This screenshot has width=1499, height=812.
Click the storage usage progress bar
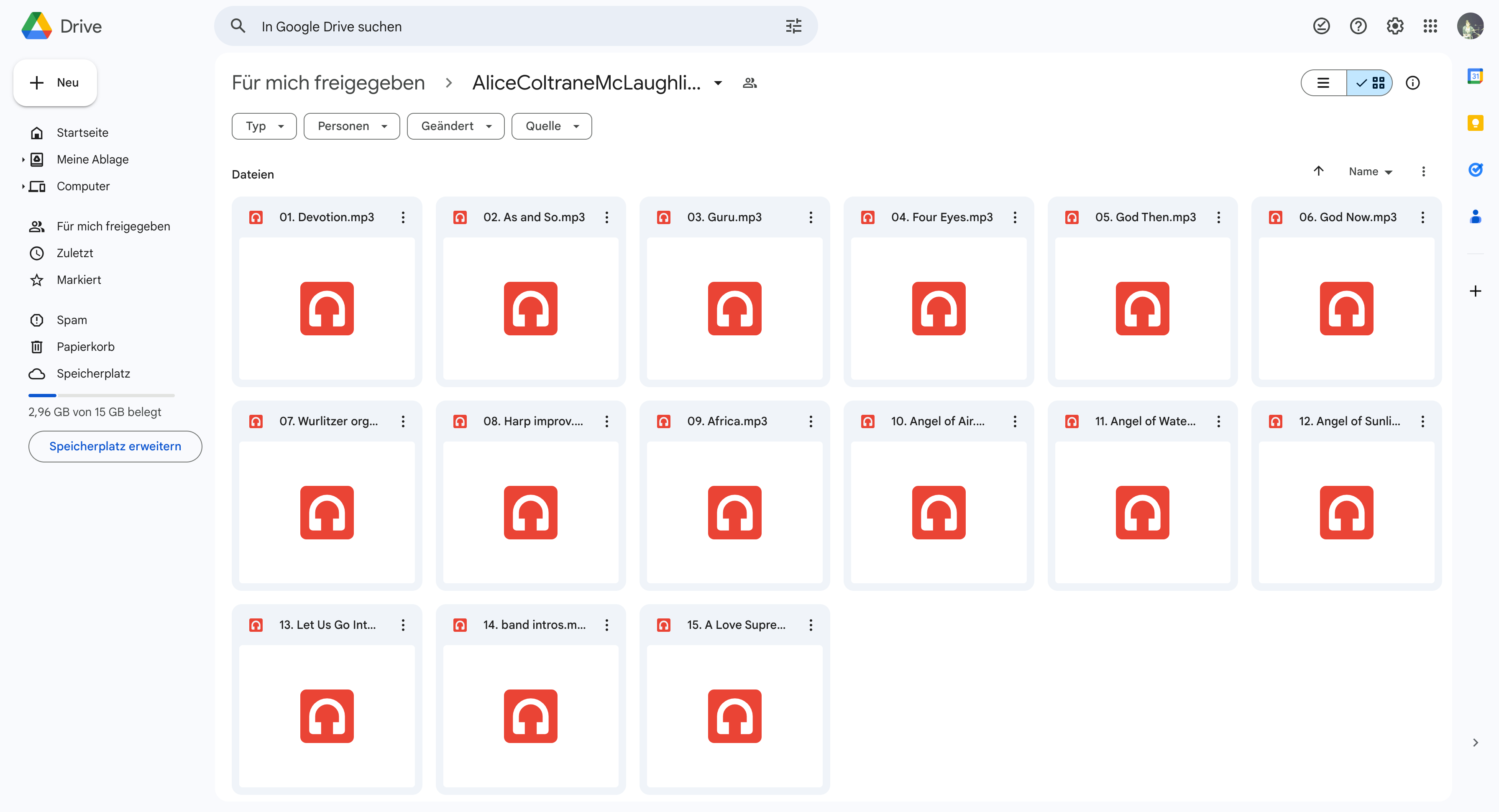pos(101,396)
